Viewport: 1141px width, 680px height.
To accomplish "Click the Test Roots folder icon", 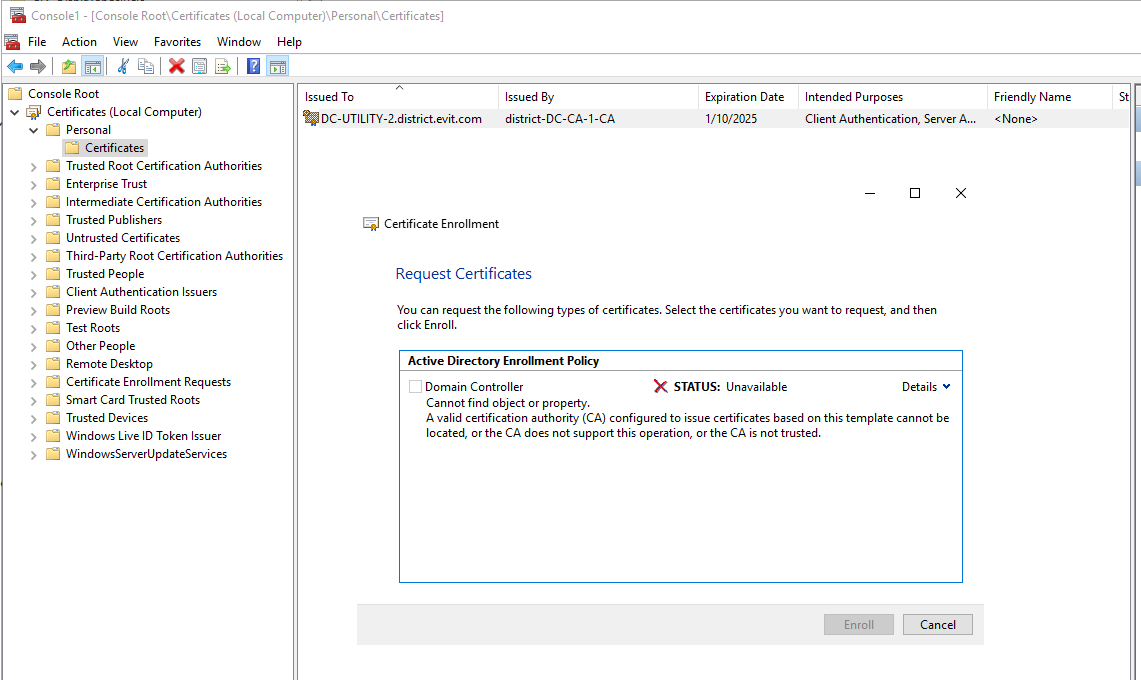I will pyautogui.click(x=53, y=328).
